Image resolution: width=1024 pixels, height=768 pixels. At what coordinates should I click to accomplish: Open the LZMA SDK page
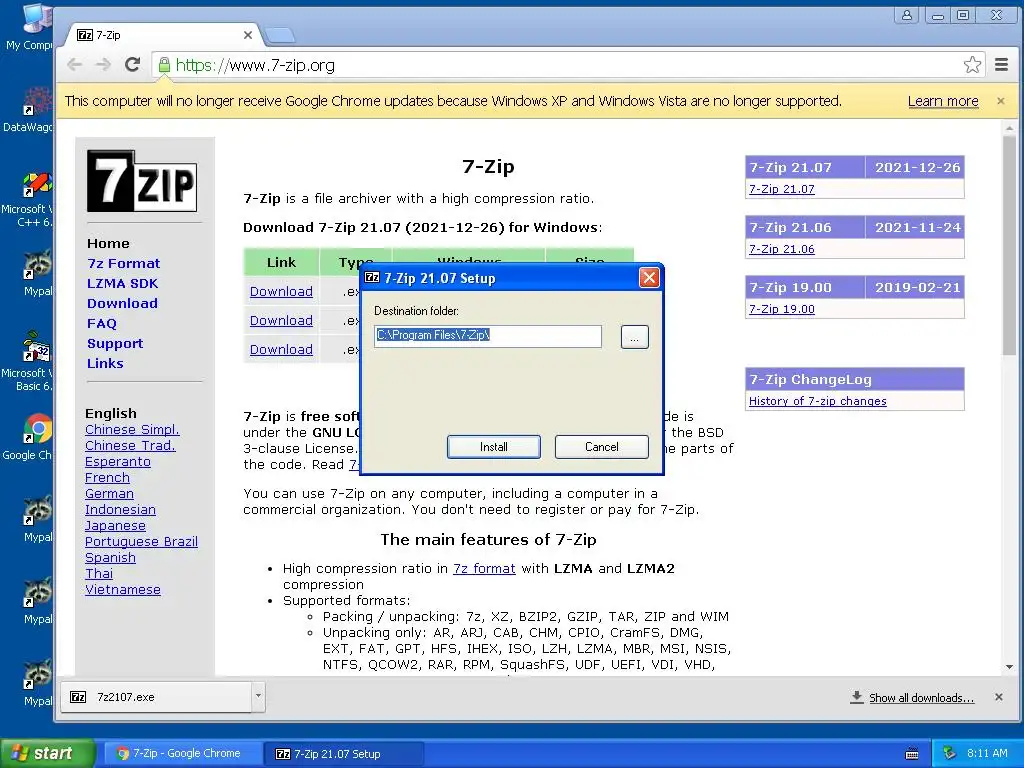123,283
